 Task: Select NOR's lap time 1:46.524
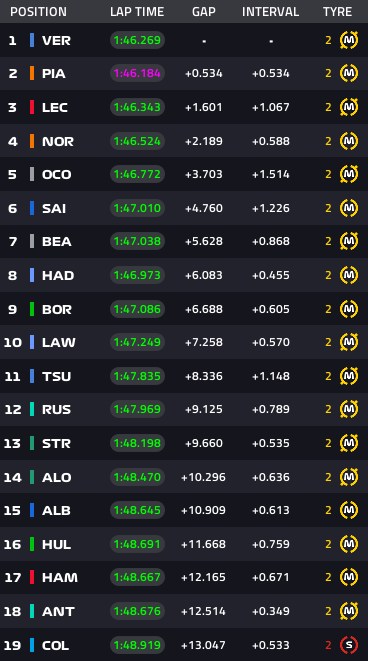137,141
